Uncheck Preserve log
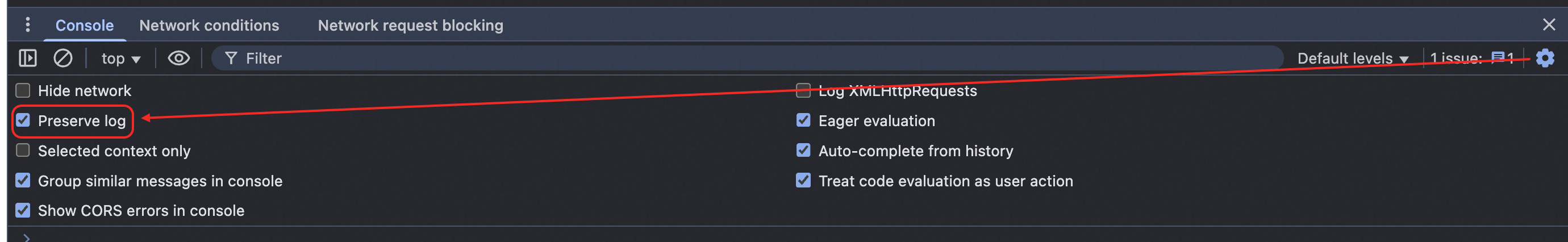This screenshot has height=242, width=1568. (23, 120)
